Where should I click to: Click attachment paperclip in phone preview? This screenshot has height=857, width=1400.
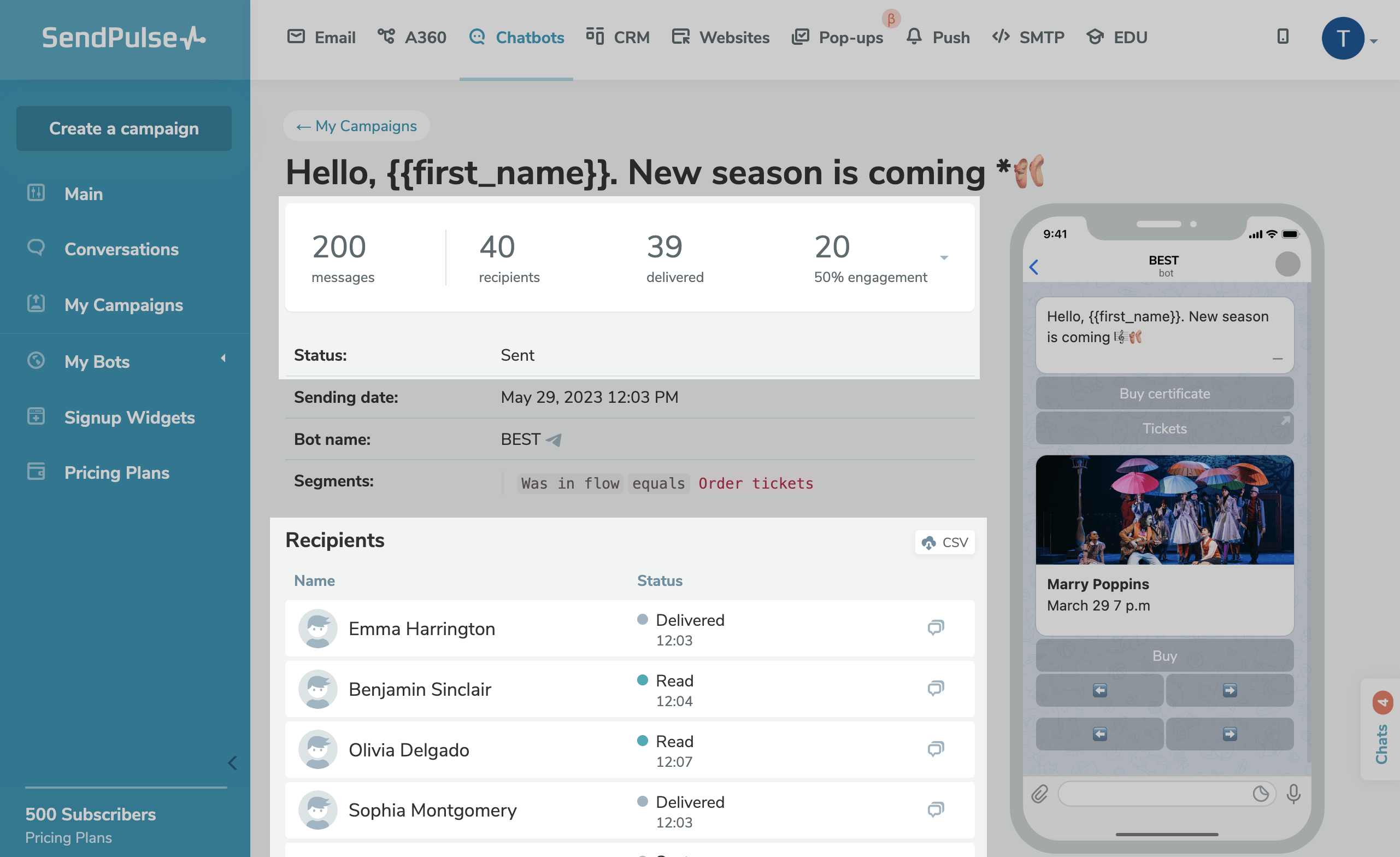click(x=1039, y=794)
